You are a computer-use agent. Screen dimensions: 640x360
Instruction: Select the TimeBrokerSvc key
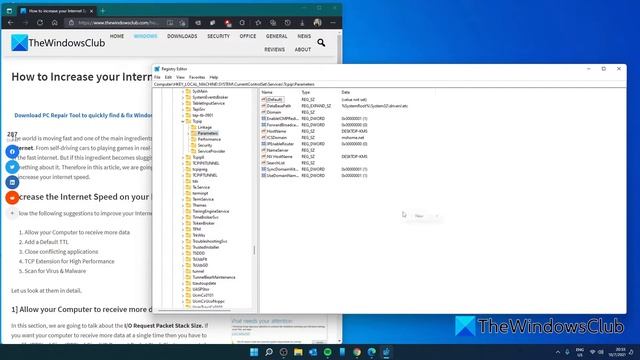(x=205, y=217)
